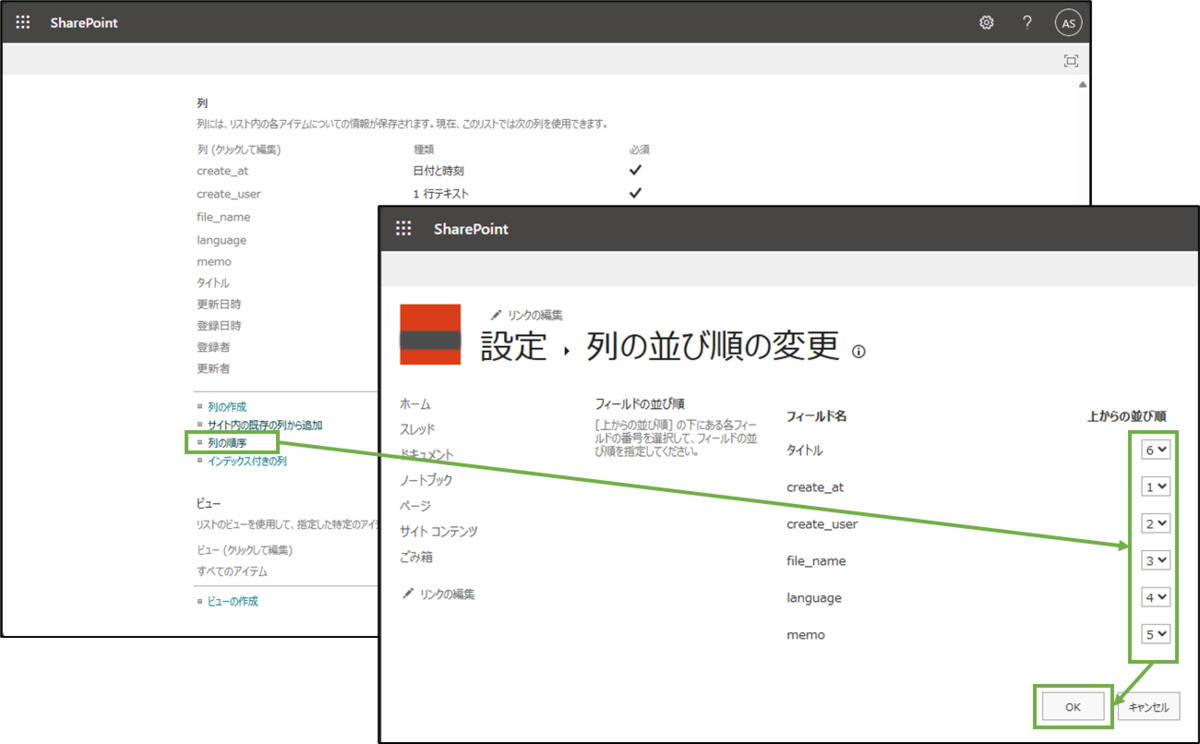Open settings gear in back window
This screenshot has height=744, width=1200.
[986, 22]
